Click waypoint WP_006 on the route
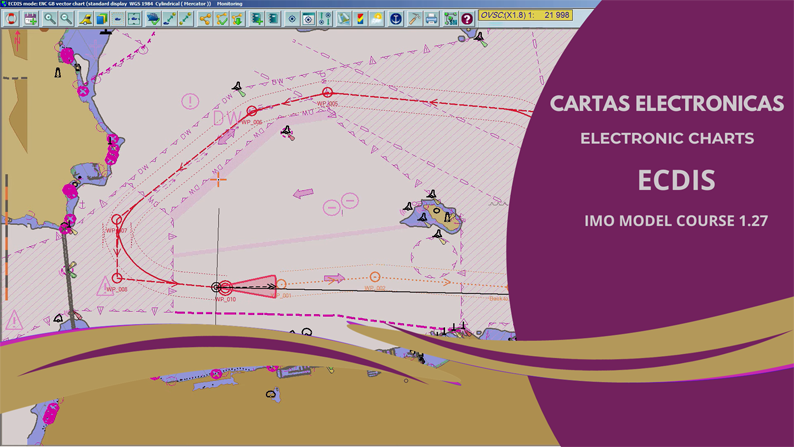 (x=252, y=111)
